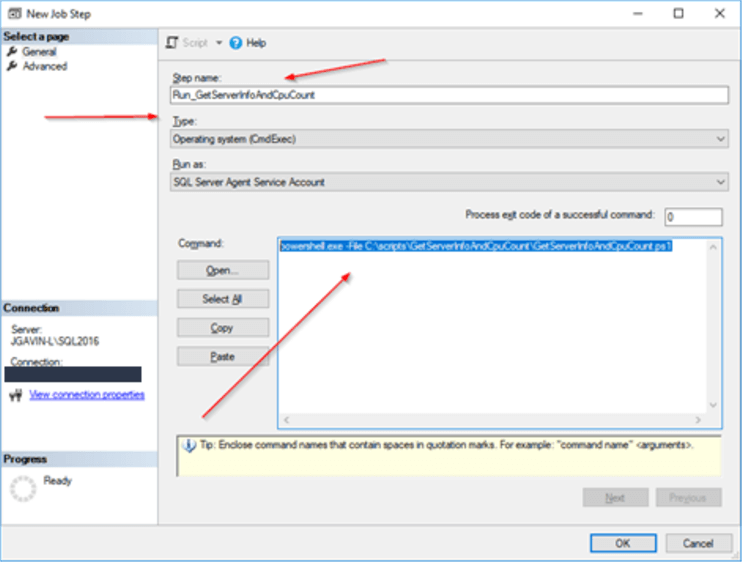The height and width of the screenshot is (562, 742).
Task: Click command box right scroll arrow
Action: click(698, 420)
